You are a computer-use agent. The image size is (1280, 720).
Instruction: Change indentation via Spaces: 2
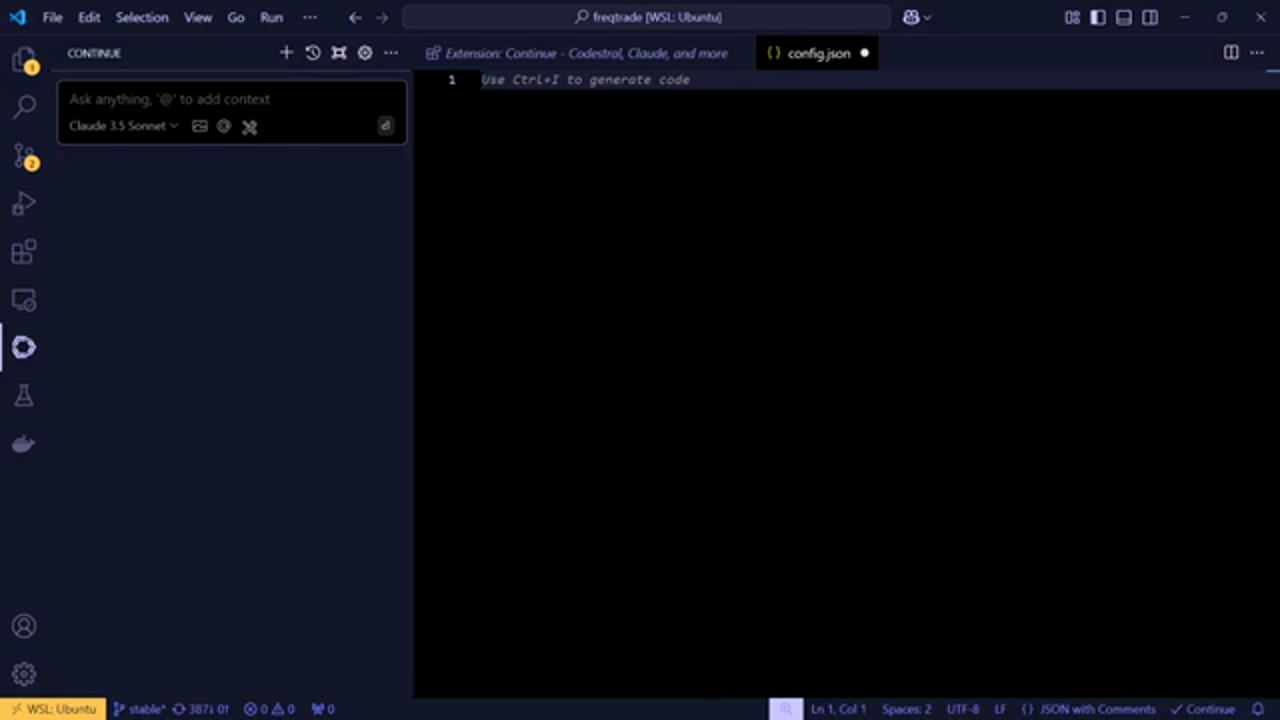(x=906, y=709)
